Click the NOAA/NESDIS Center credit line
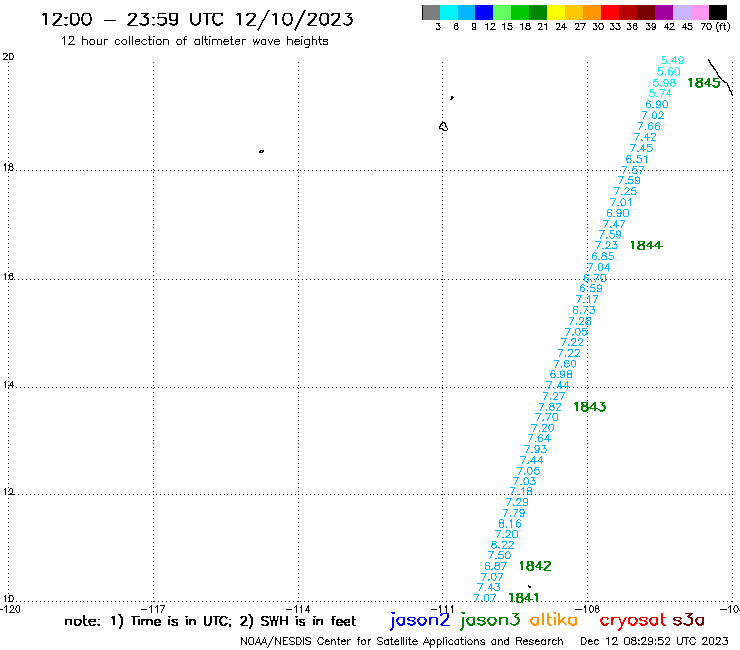The width and height of the screenshot is (740, 650). [x=402, y=642]
